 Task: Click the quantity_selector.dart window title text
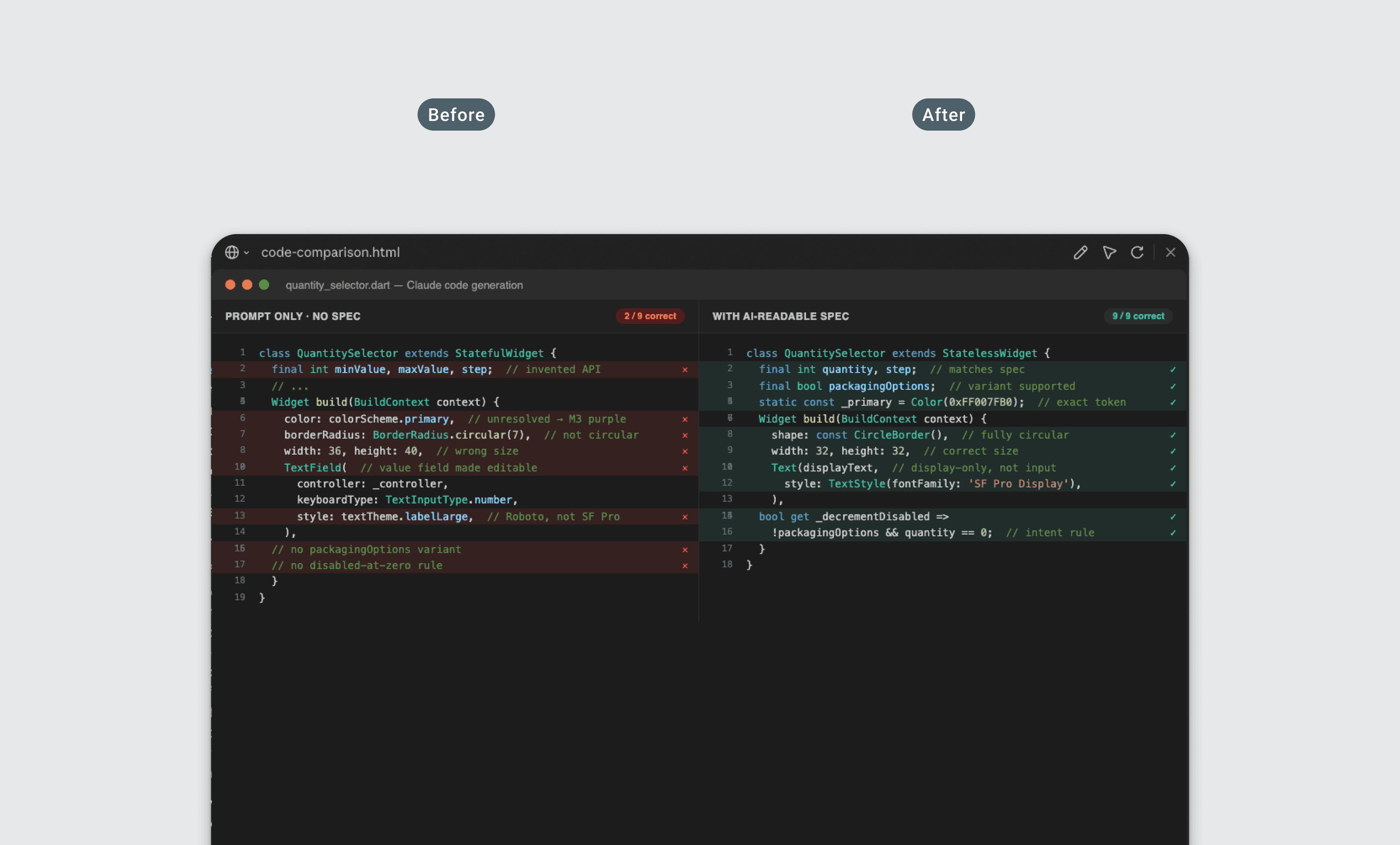(x=404, y=285)
